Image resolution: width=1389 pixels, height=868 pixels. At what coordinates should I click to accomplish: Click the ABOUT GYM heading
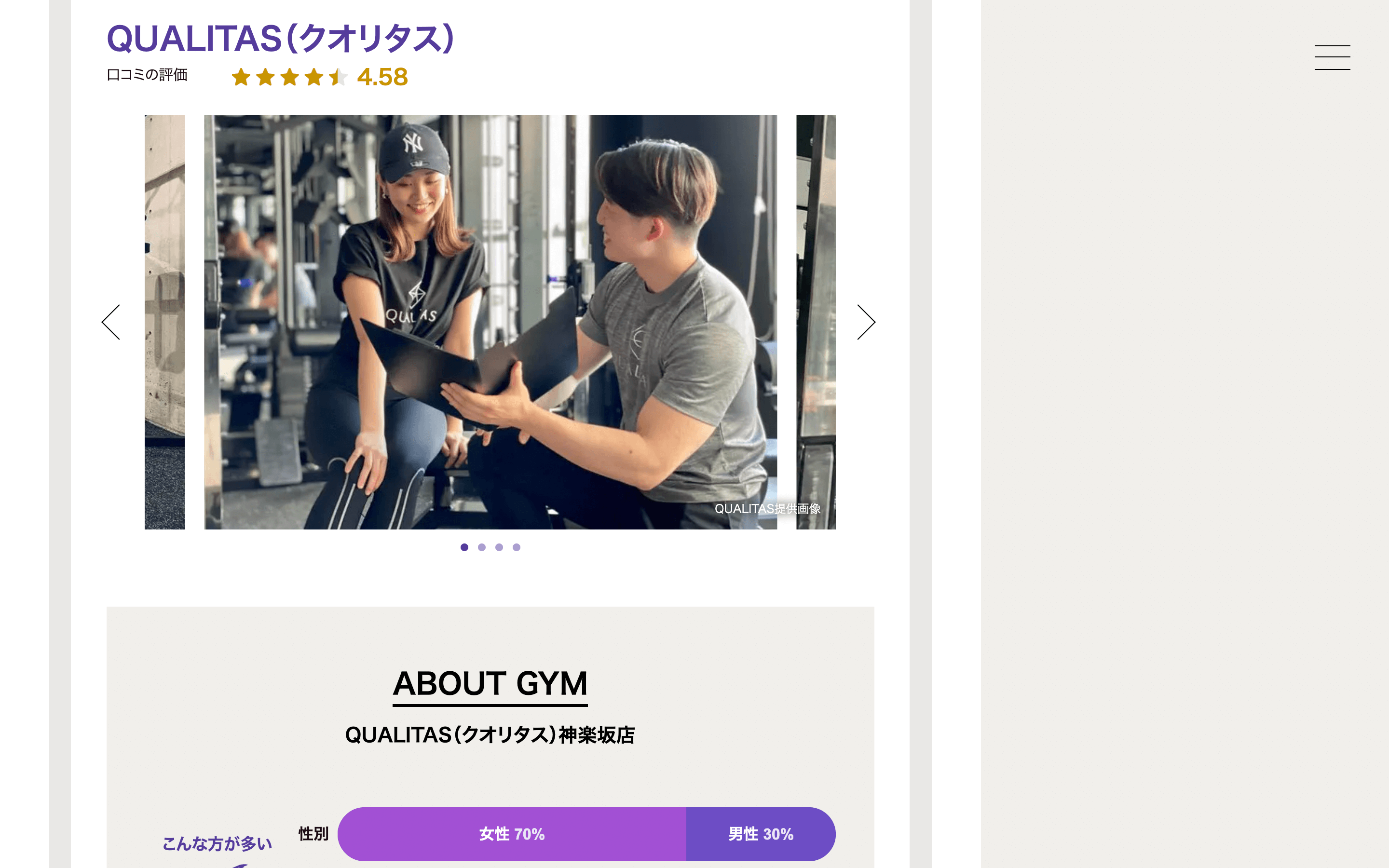tap(490, 684)
